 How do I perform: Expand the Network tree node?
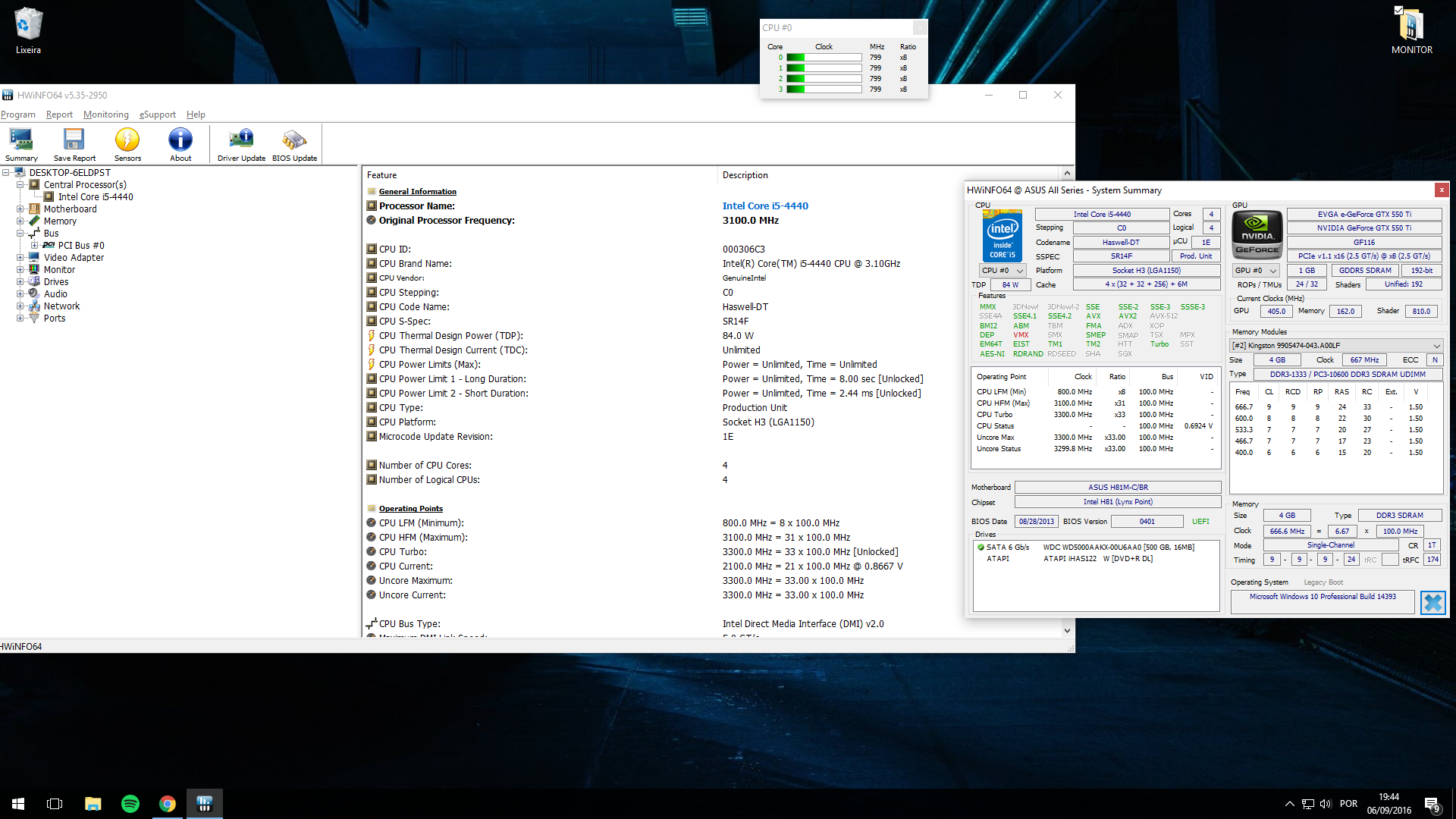click(x=20, y=306)
